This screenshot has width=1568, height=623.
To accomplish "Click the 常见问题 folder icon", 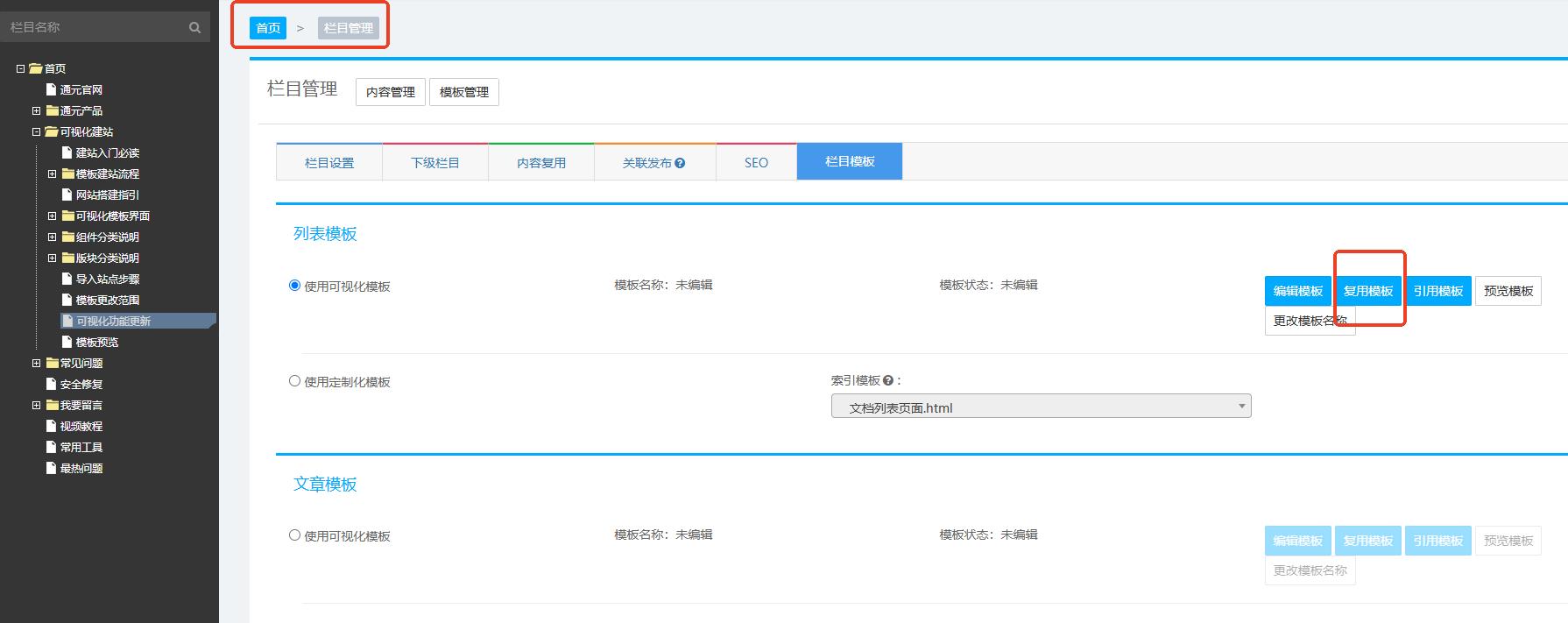I will [x=52, y=363].
